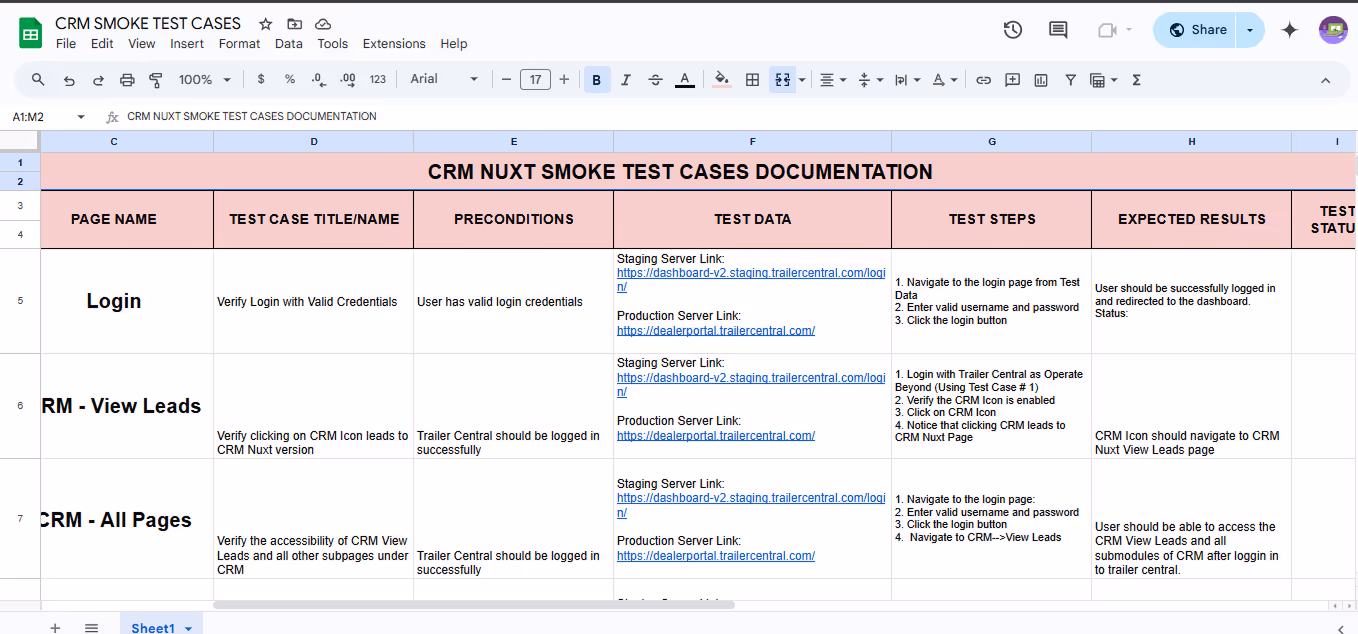Decrease decimal places
This screenshot has width=1358, height=634.
click(x=319, y=80)
